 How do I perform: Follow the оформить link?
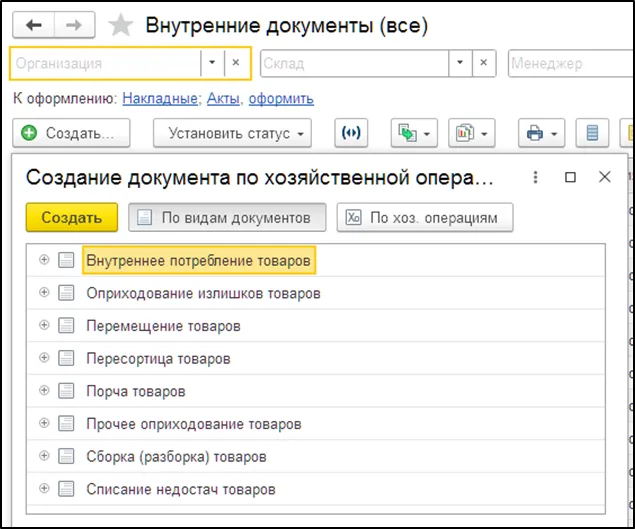(281, 98)
